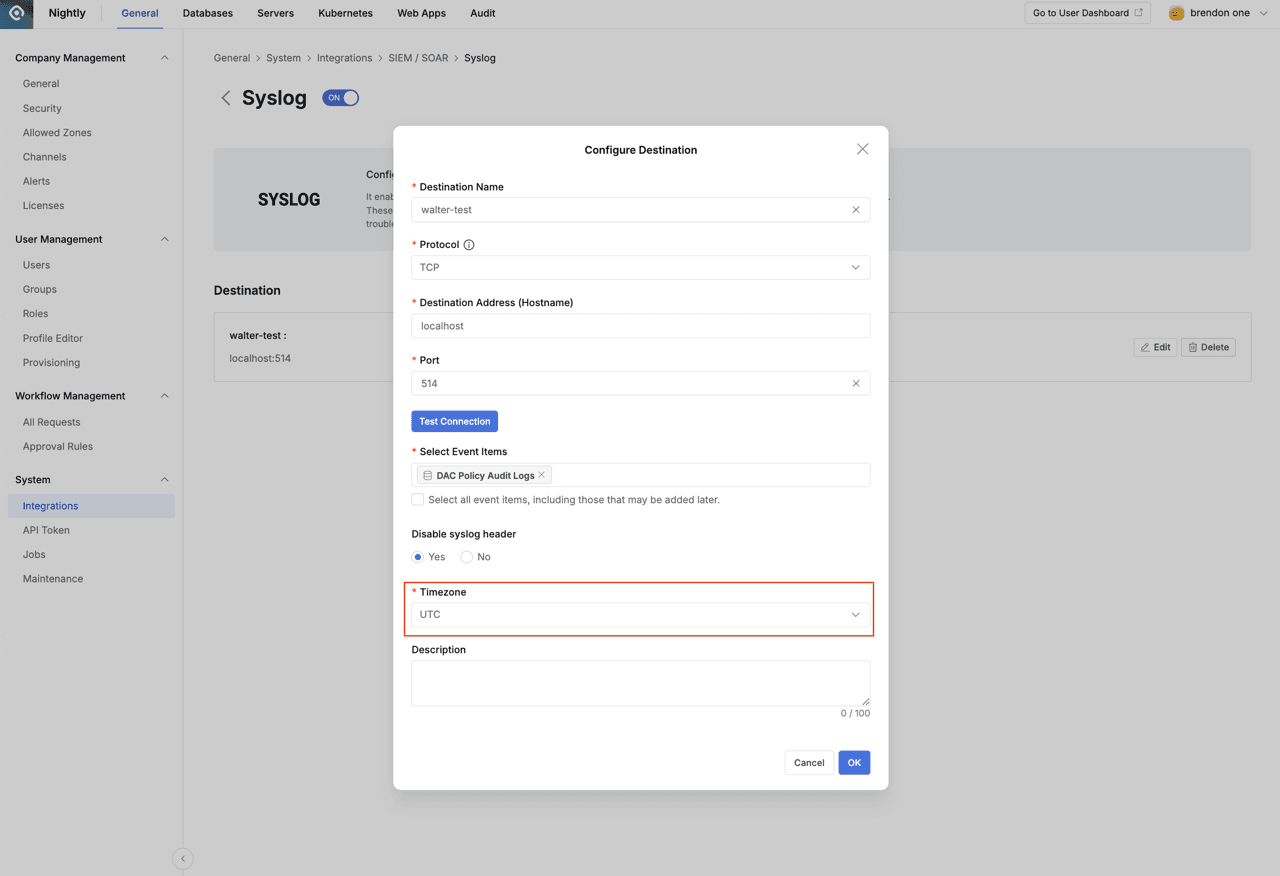The width and height of the screenshot is (1280, 876).
Task: Open the brendon one user menu
Action: [x=1218, y=13]
